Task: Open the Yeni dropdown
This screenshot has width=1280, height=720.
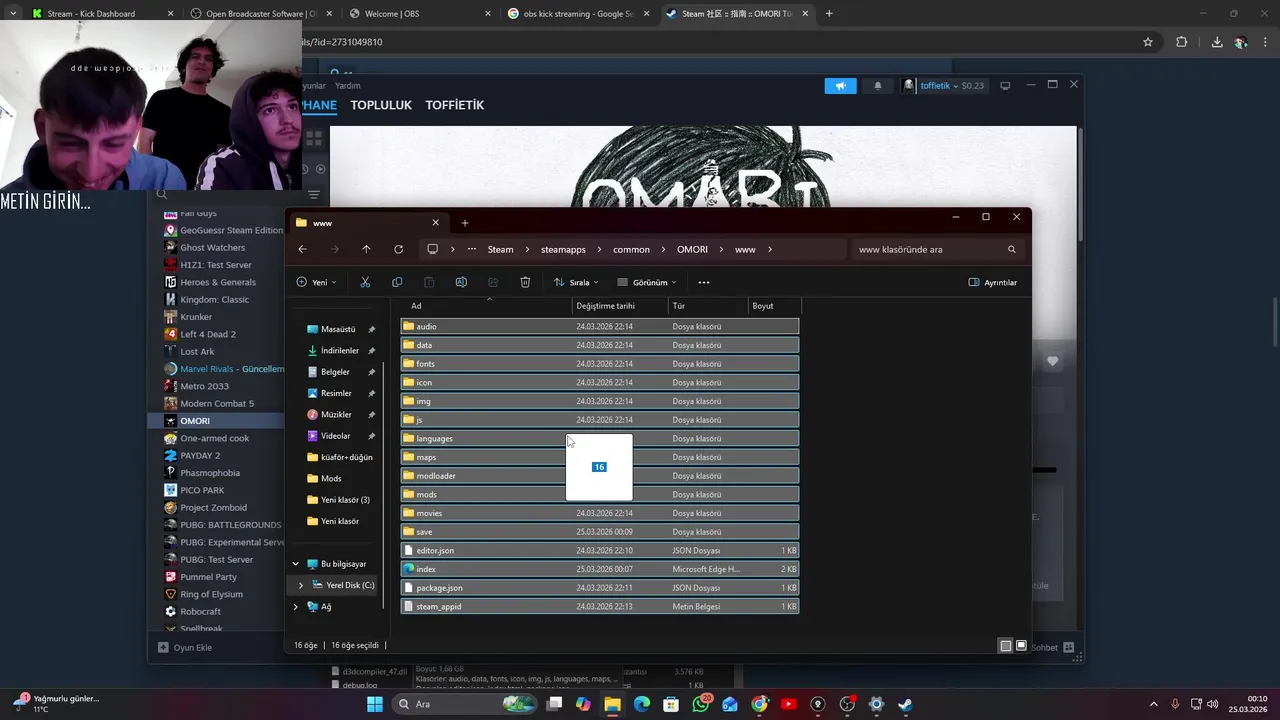Action: [x=317, y=282]
